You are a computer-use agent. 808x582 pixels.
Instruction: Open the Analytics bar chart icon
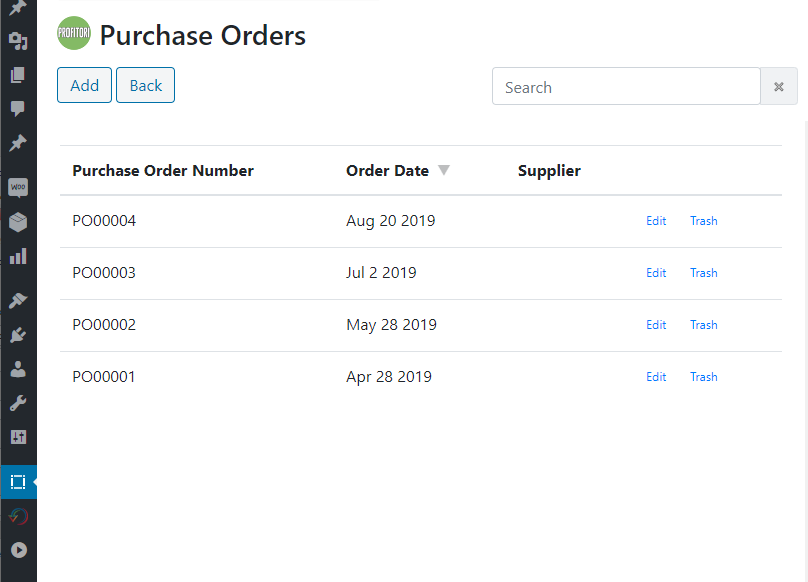[18, 256]
